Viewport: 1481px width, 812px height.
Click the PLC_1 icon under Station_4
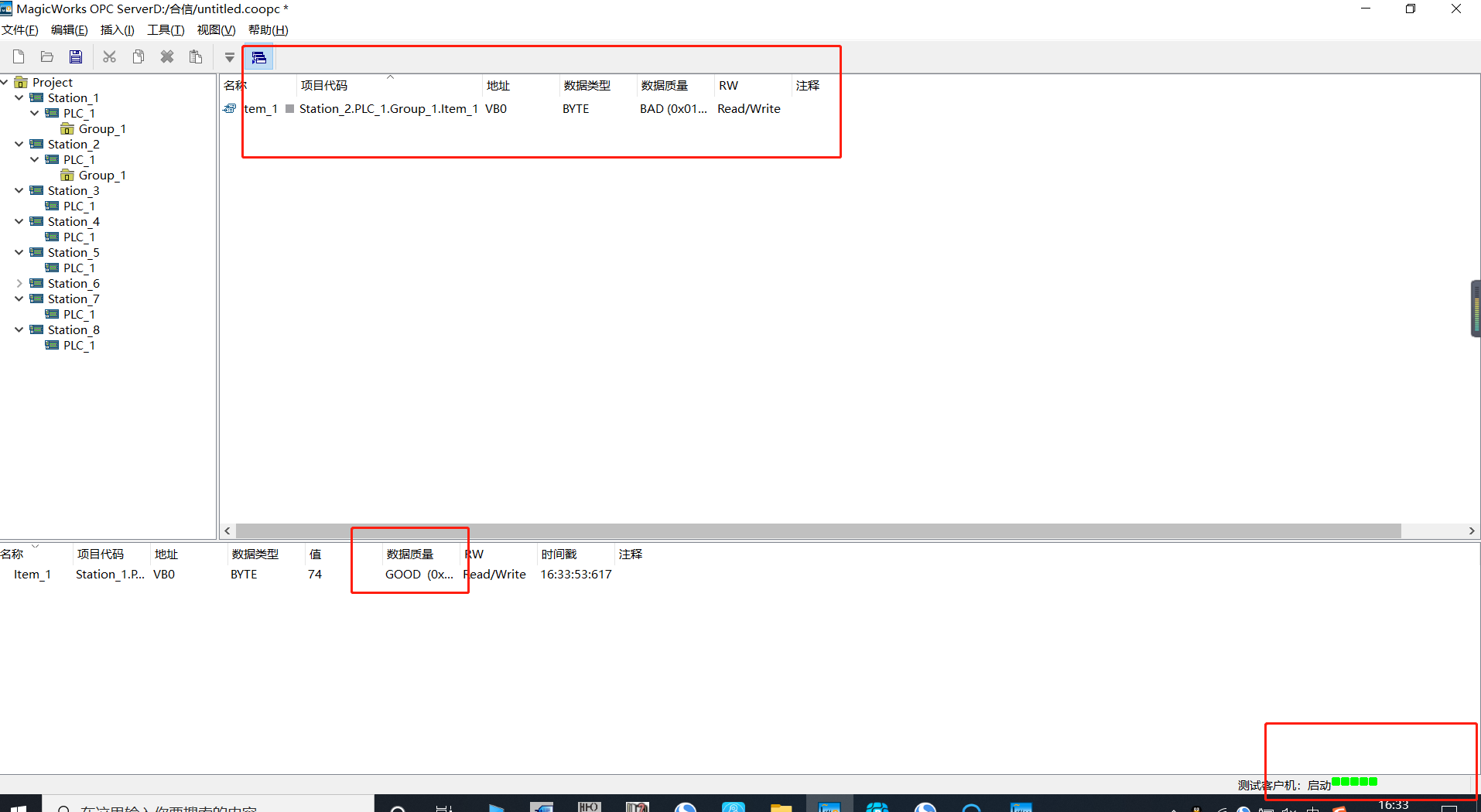(52, 237)
